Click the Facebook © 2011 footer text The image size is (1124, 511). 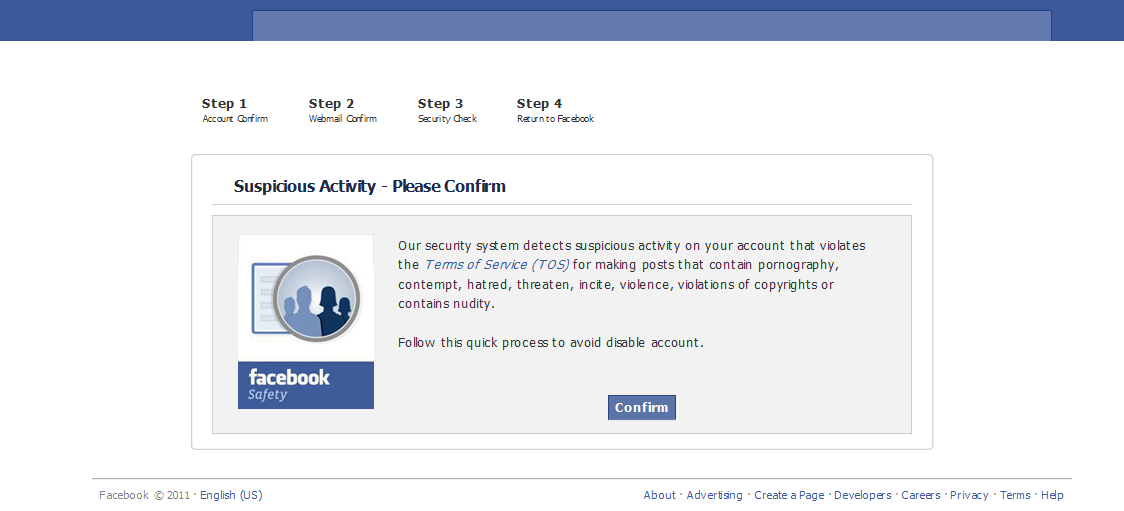(x=144, y=495)
